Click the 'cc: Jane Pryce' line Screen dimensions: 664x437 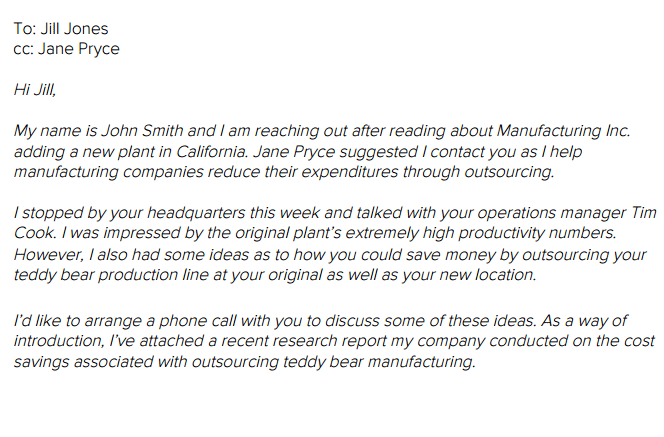pyautogui.click(x=66, y=49)
